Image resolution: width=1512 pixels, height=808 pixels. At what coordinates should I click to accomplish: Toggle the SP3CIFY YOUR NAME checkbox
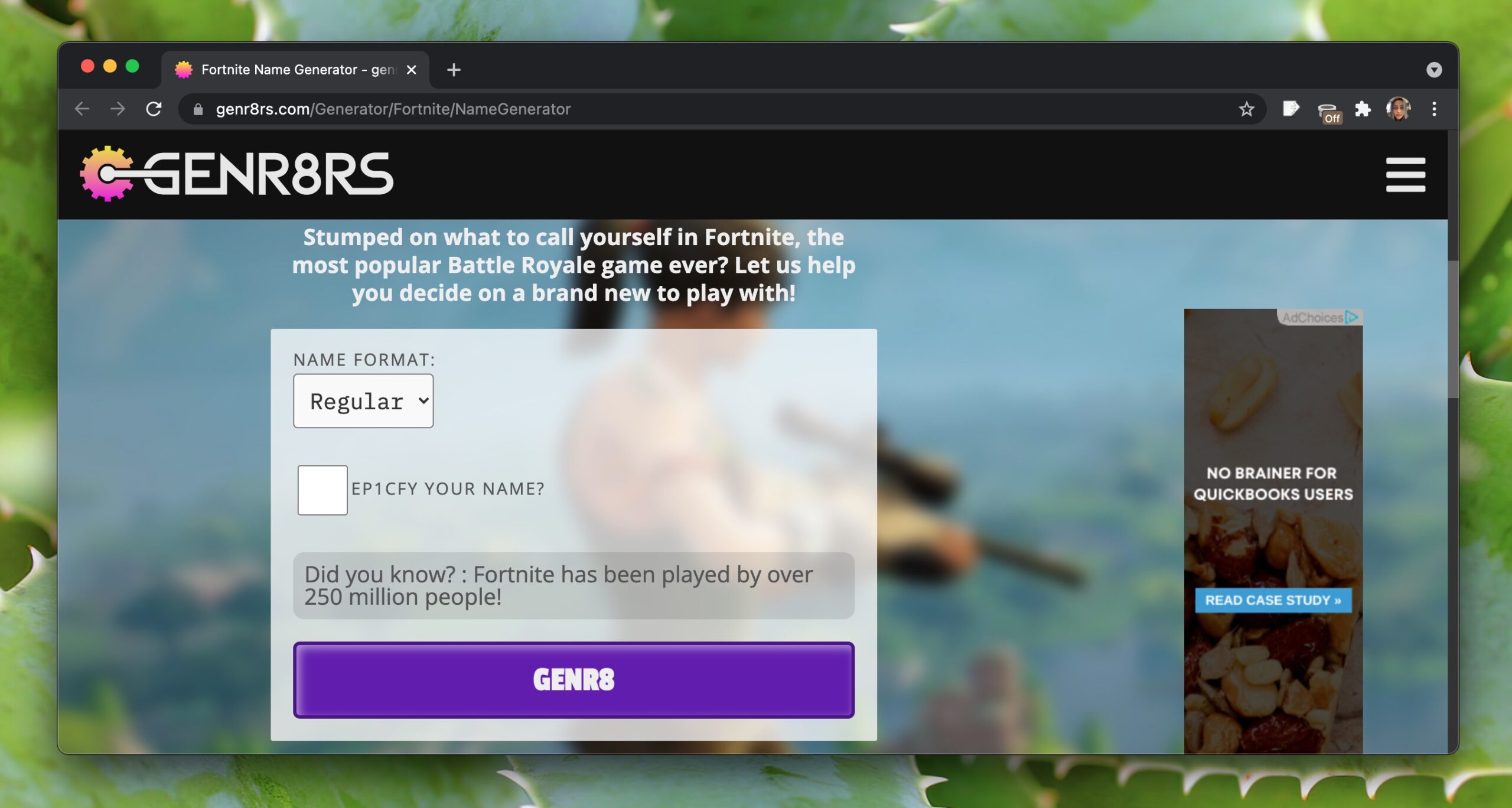[322, 489]
